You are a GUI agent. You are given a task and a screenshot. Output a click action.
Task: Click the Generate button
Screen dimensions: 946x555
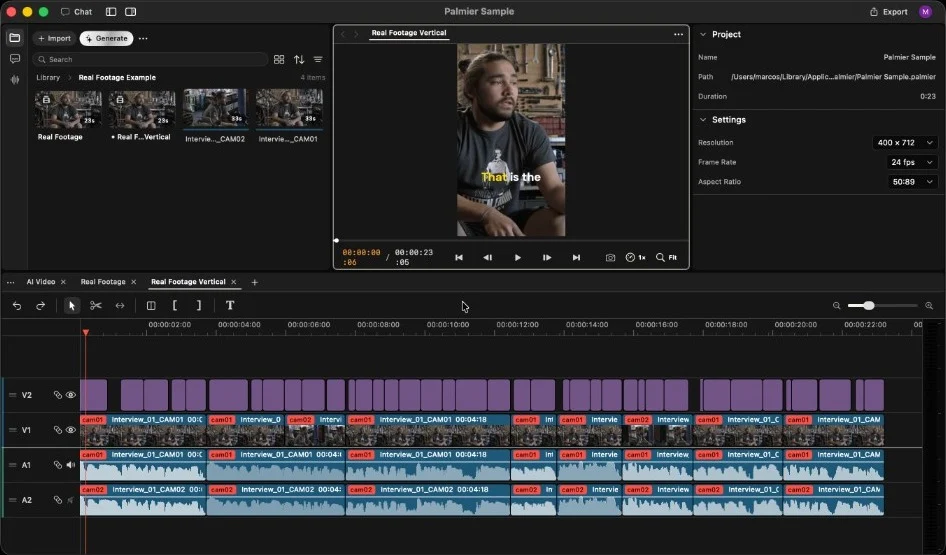[x=107, y=38]
